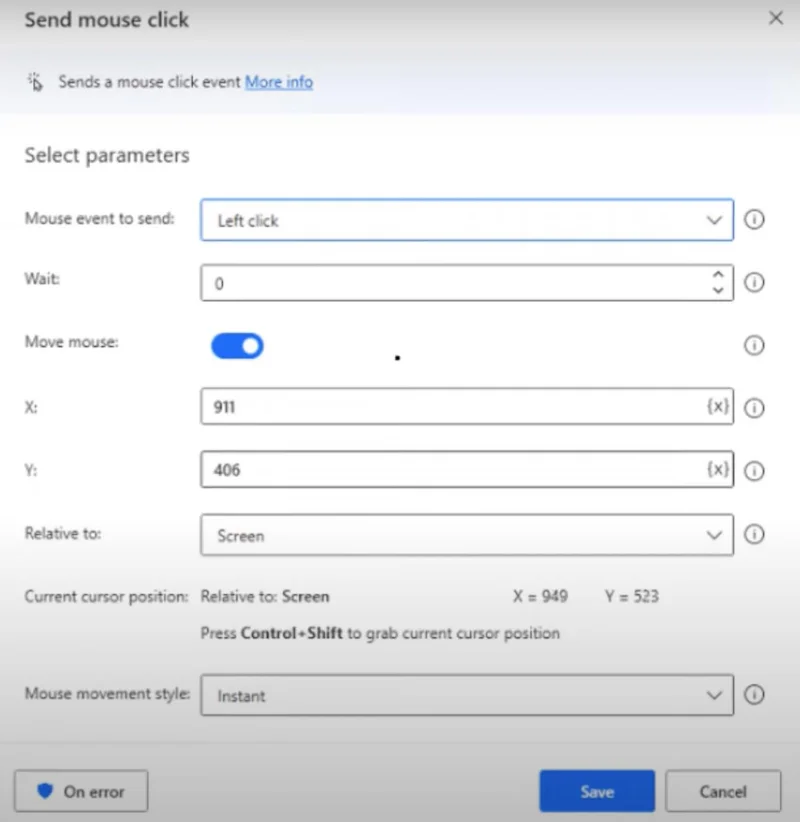Open info icon for Mouse movement style
This screenshot has width=800, height=822.
point(754,695)
